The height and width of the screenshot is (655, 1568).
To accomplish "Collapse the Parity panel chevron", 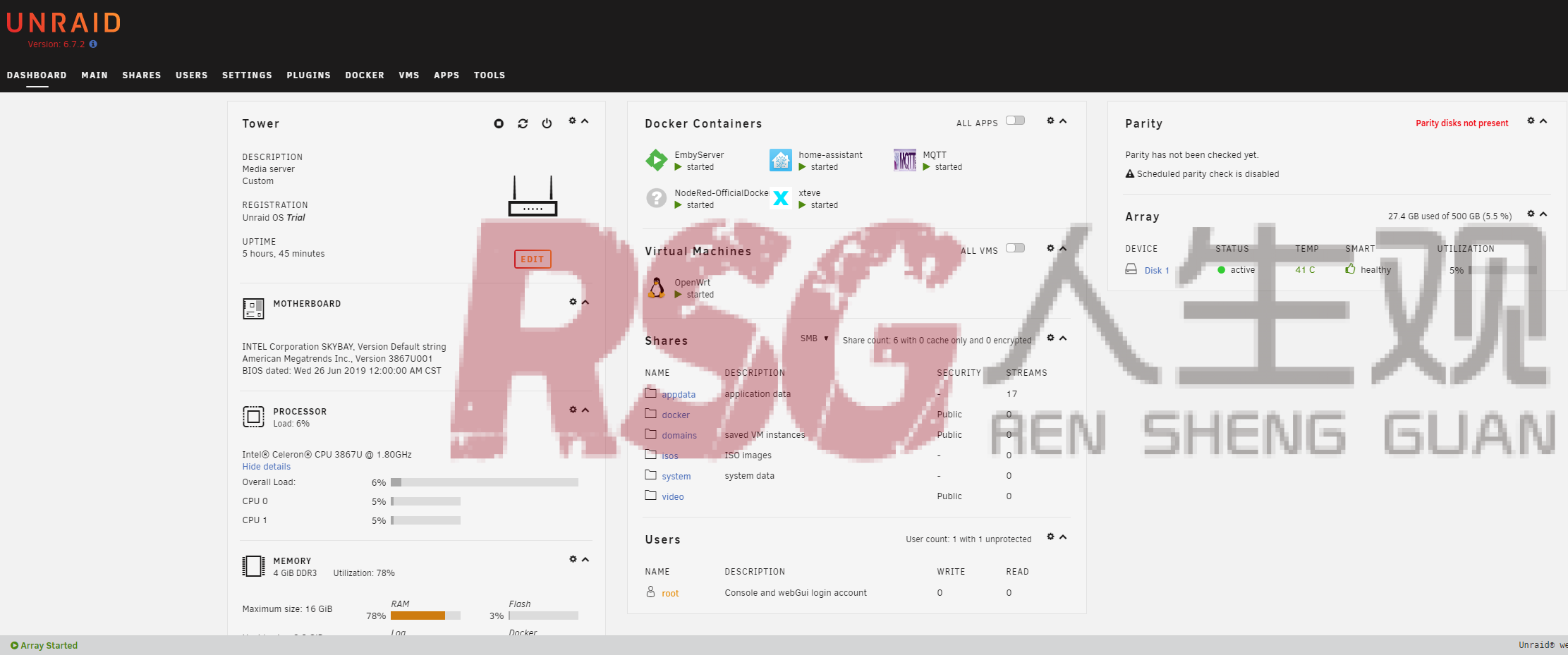I will 1543,121.
